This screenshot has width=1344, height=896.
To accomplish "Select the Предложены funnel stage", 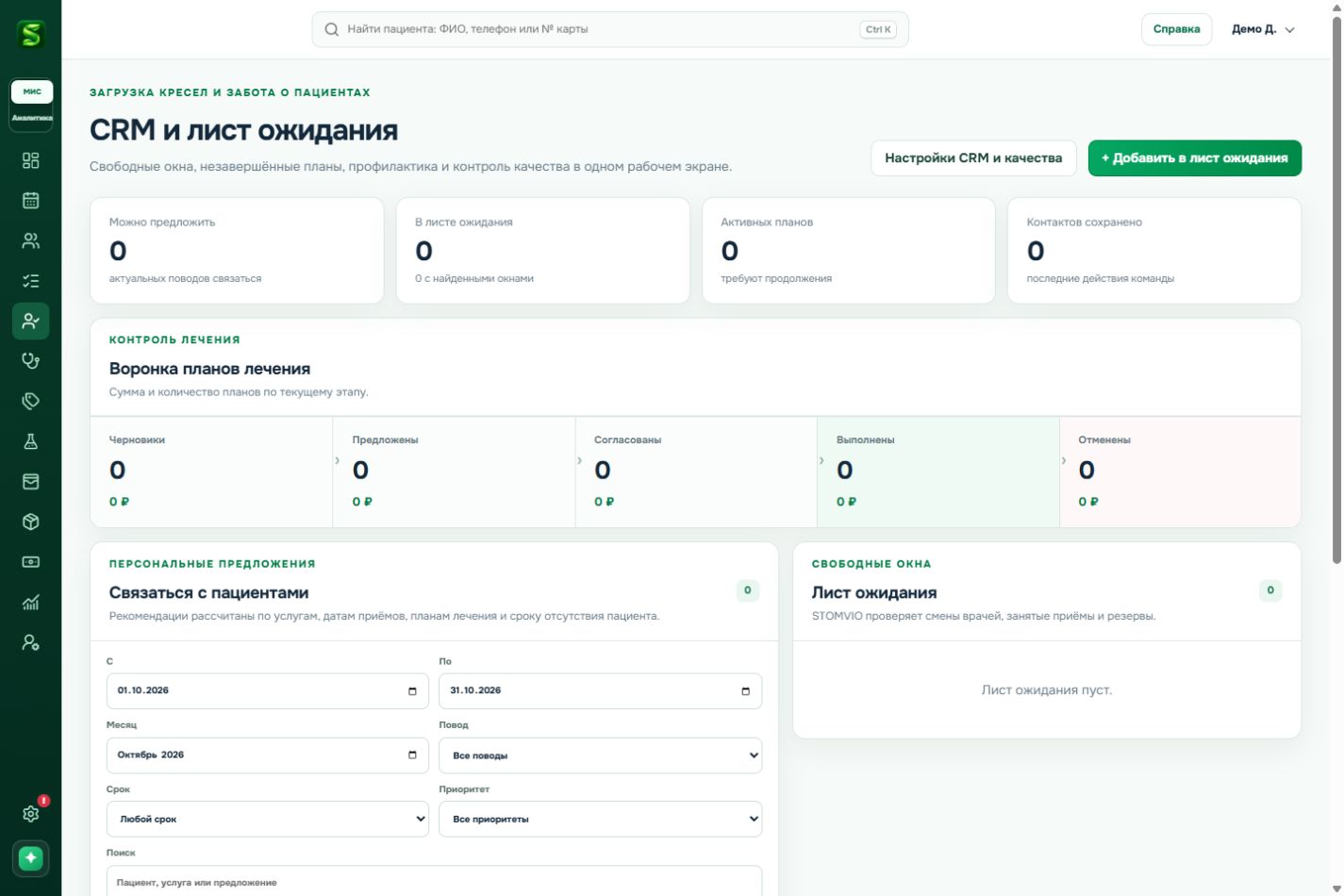I will pos(454,472).
